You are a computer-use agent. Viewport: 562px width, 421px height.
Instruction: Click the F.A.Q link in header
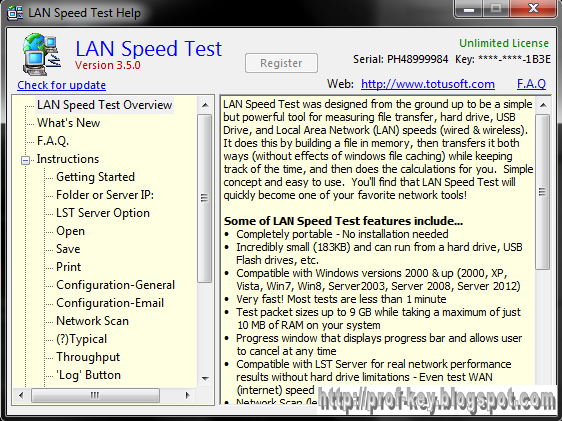pyautogui.click(x=531, y=84)
